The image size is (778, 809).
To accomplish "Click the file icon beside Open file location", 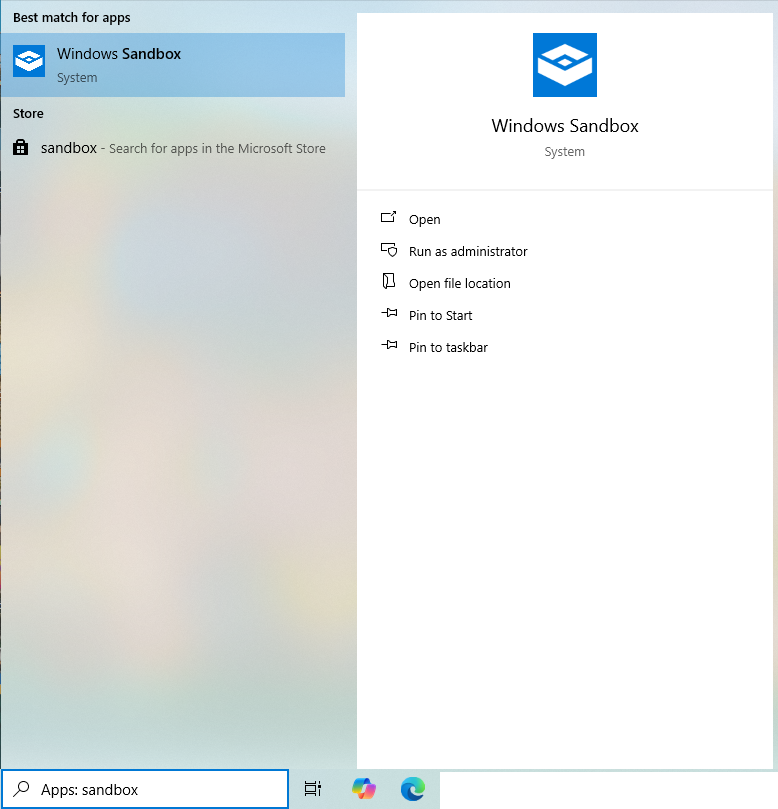I will tap(388, 281).
